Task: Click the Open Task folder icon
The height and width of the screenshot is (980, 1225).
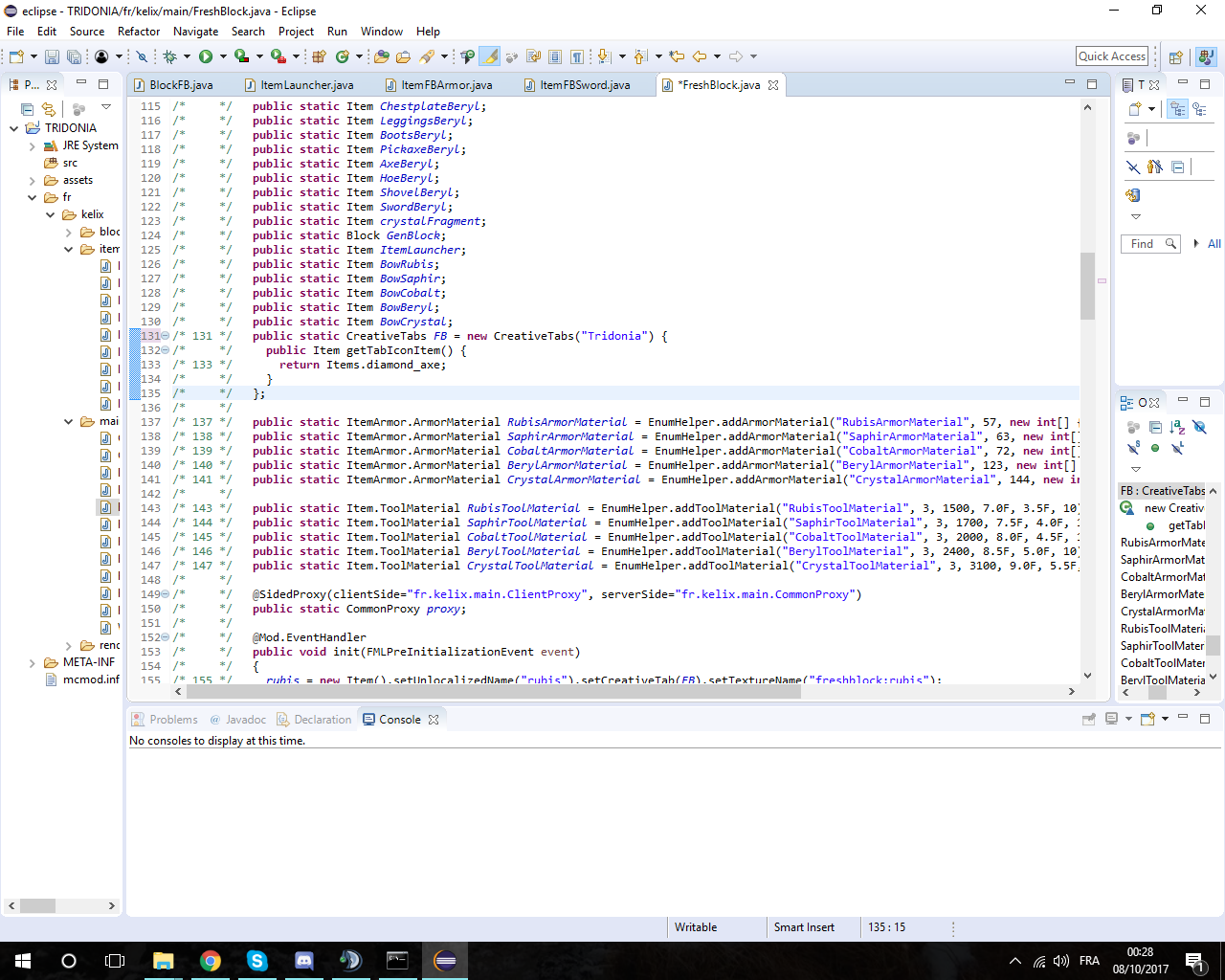Action: point(404,56)
